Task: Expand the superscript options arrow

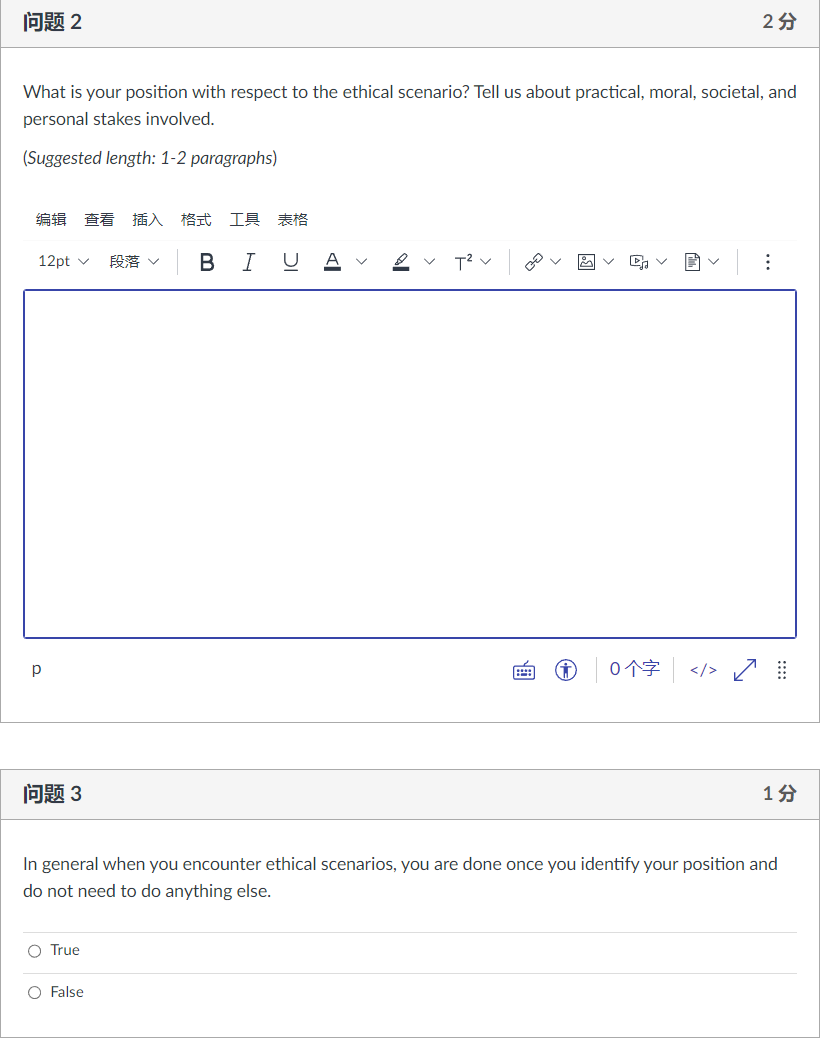Action: click(486, 262)
